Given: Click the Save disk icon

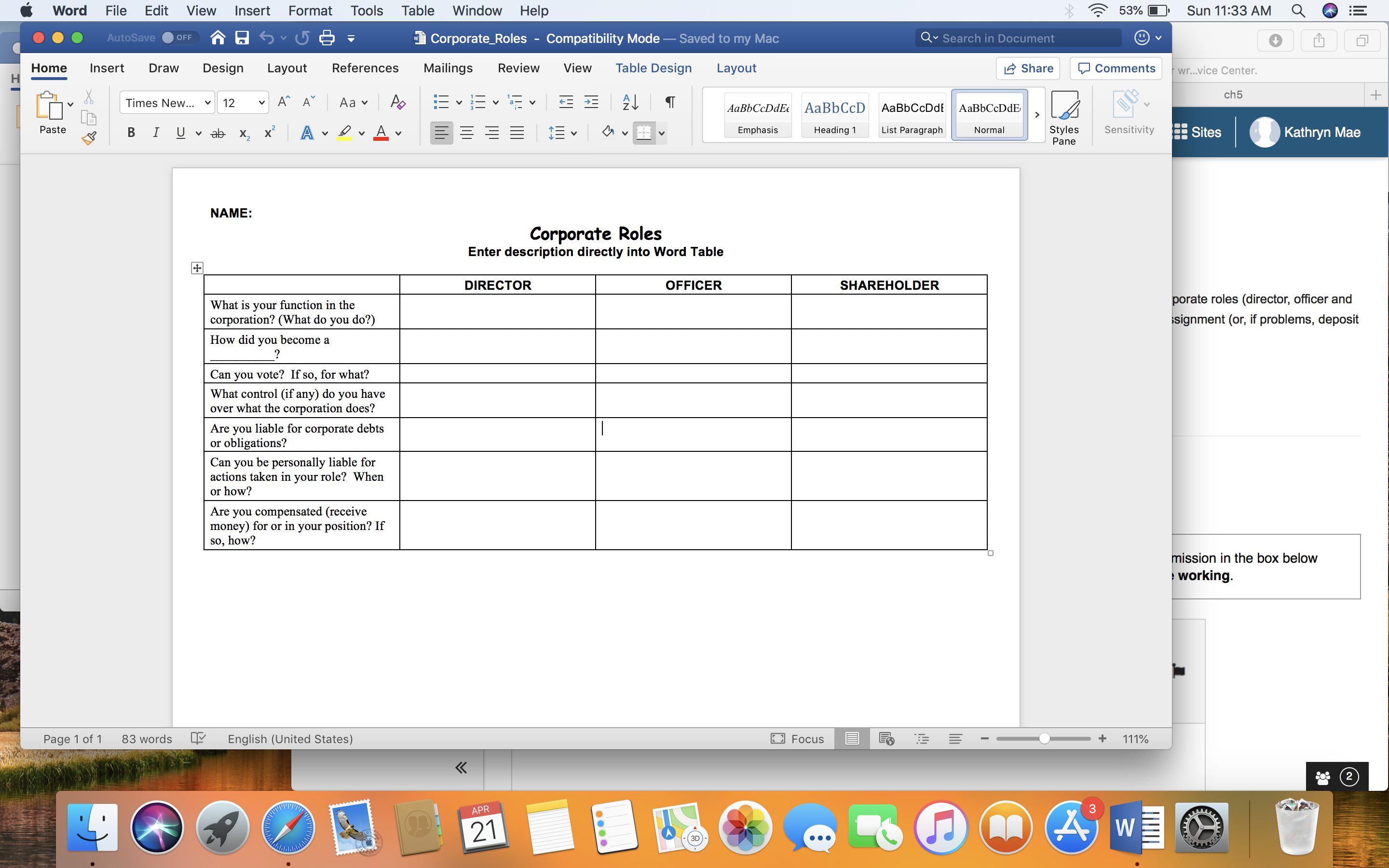Looking at the screenshot, I should click(242, 39).
